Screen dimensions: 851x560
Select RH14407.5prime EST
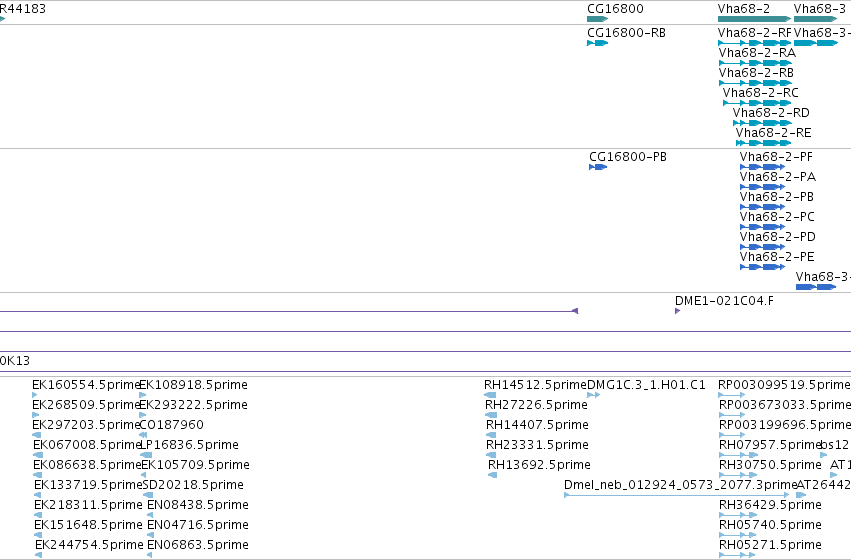(537, 425)
